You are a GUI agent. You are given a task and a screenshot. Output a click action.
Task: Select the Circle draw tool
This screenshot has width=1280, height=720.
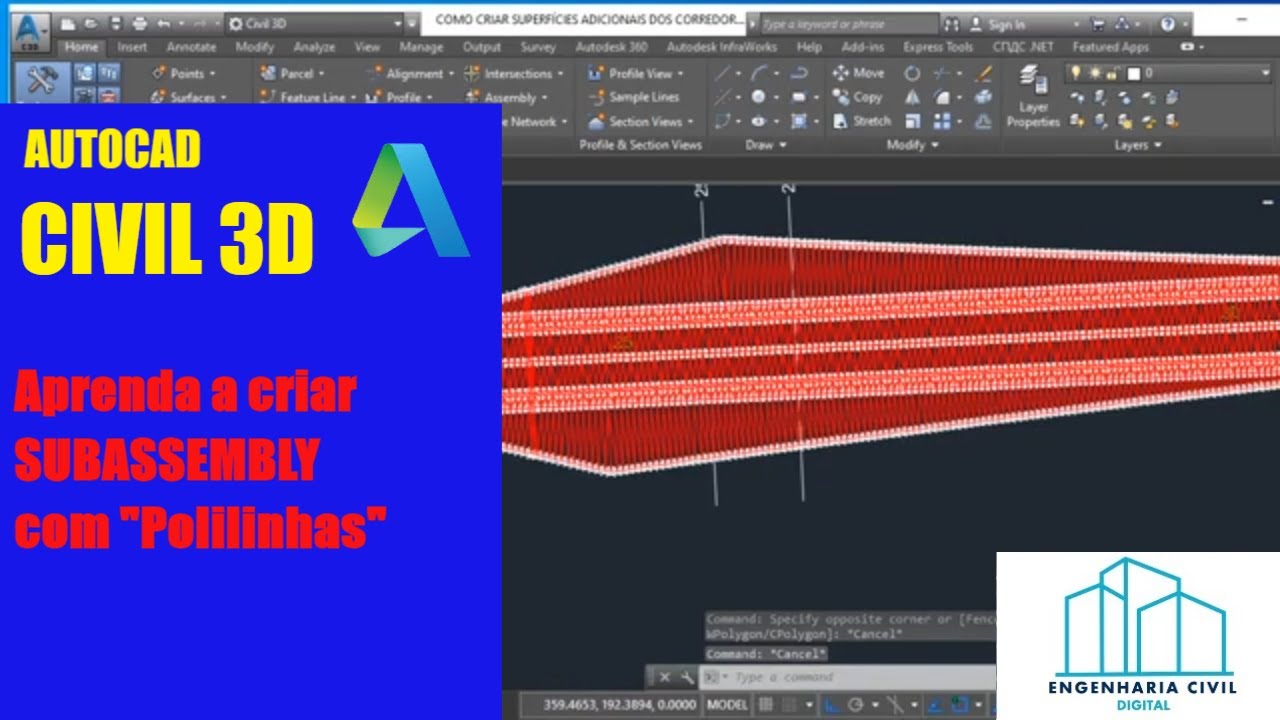click(x=759, y=97)
